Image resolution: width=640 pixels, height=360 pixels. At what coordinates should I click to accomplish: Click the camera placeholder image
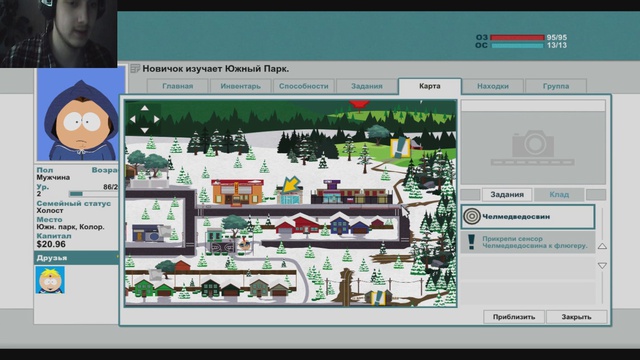533,148
